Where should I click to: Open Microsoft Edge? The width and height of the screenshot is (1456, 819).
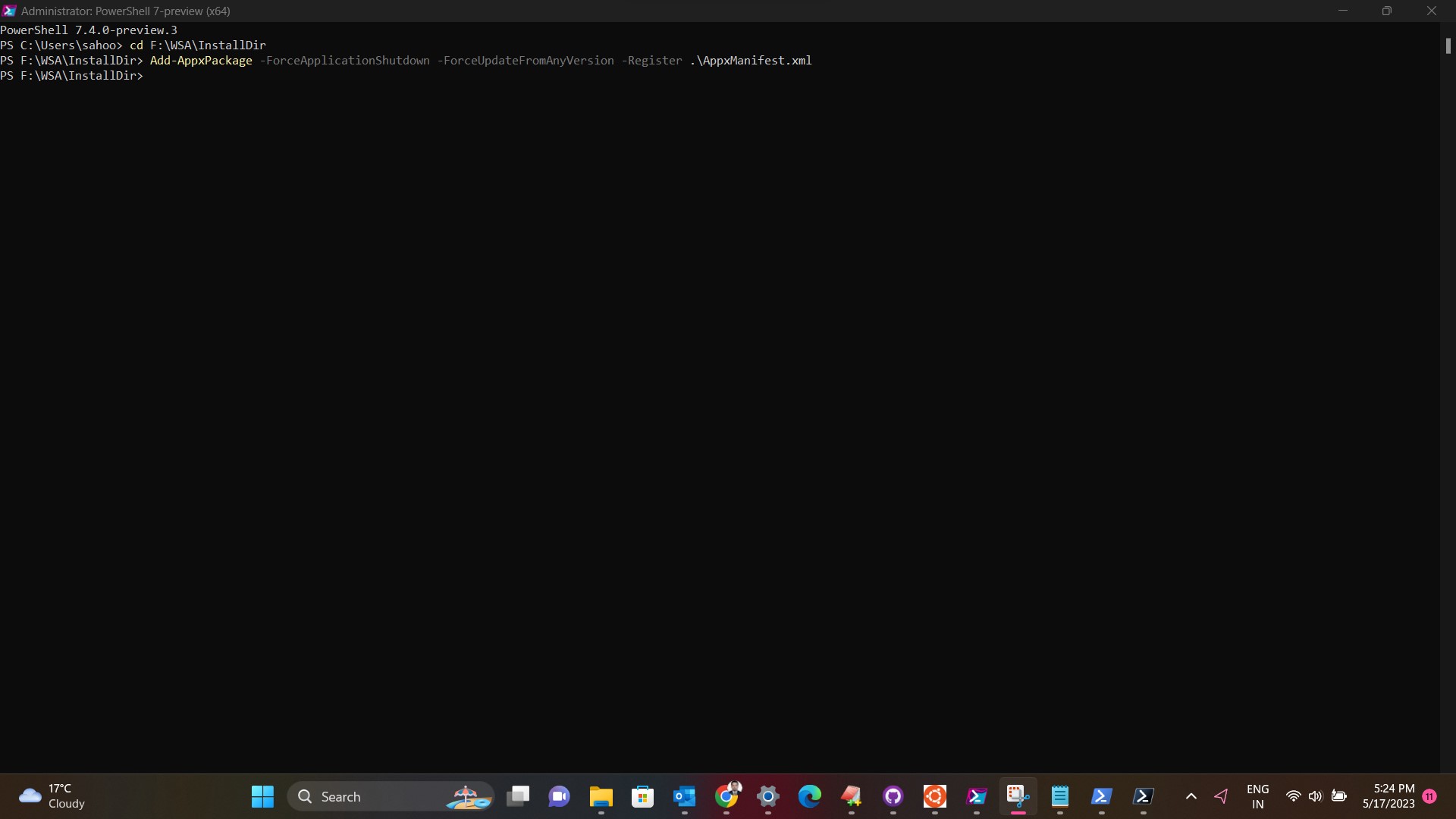point(810,797)
